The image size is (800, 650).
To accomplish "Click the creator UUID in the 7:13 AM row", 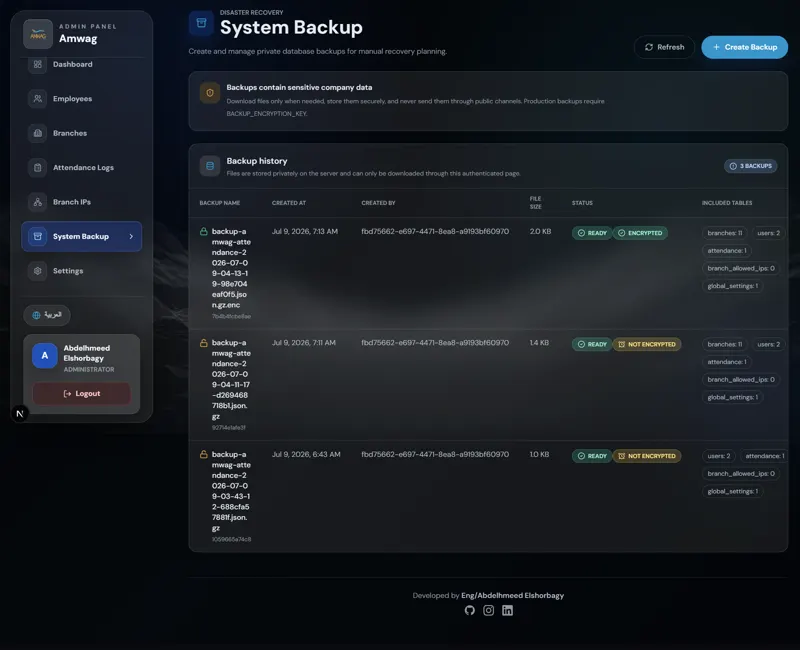I will (435, 232).
